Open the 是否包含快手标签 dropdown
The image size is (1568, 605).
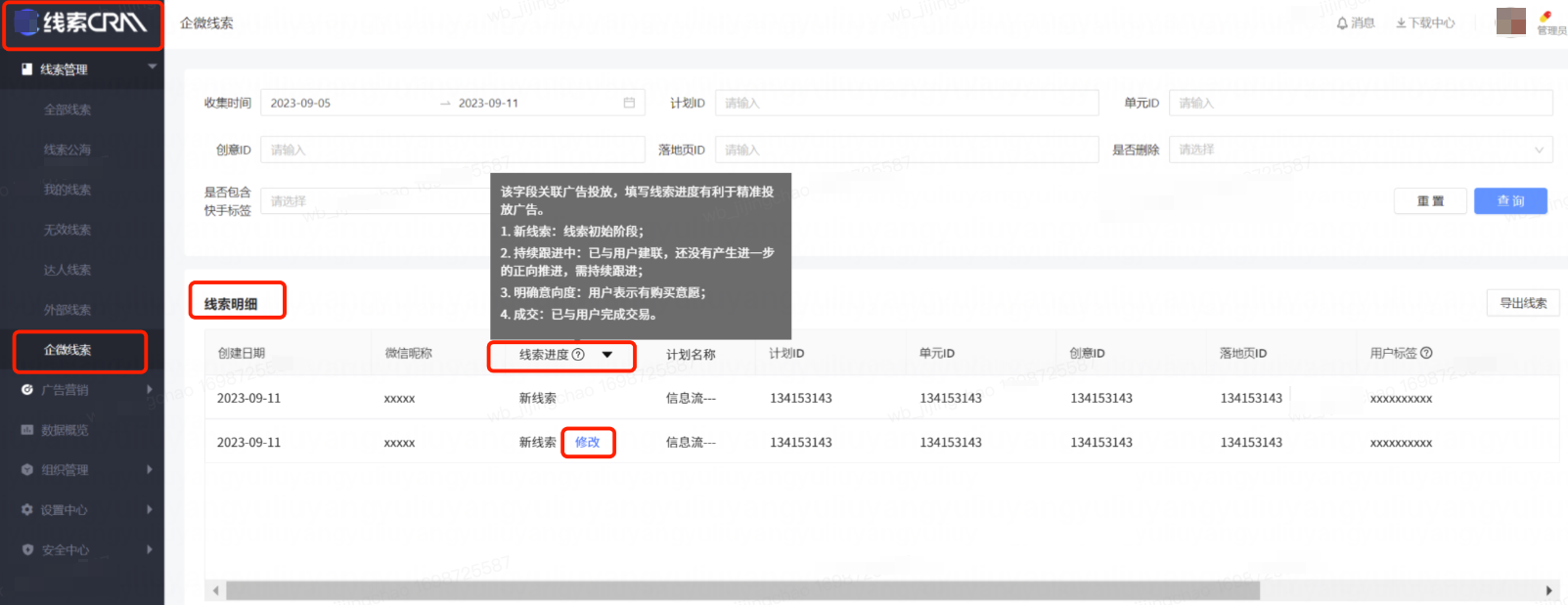coord(377,201)
